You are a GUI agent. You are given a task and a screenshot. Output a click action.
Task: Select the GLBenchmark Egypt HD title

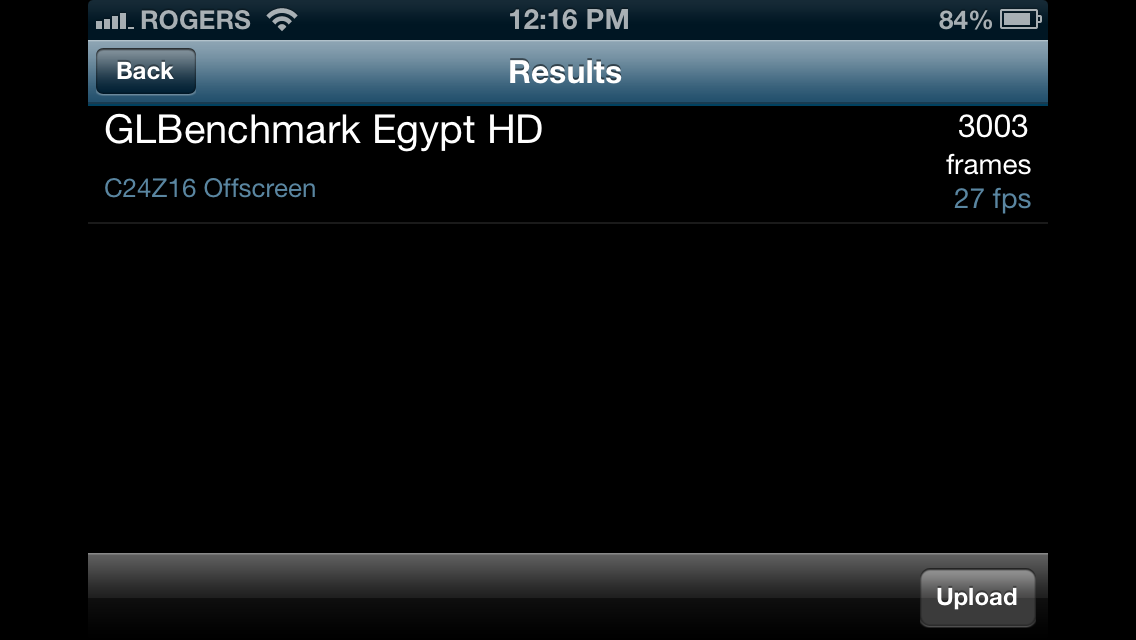coord(323,131)
